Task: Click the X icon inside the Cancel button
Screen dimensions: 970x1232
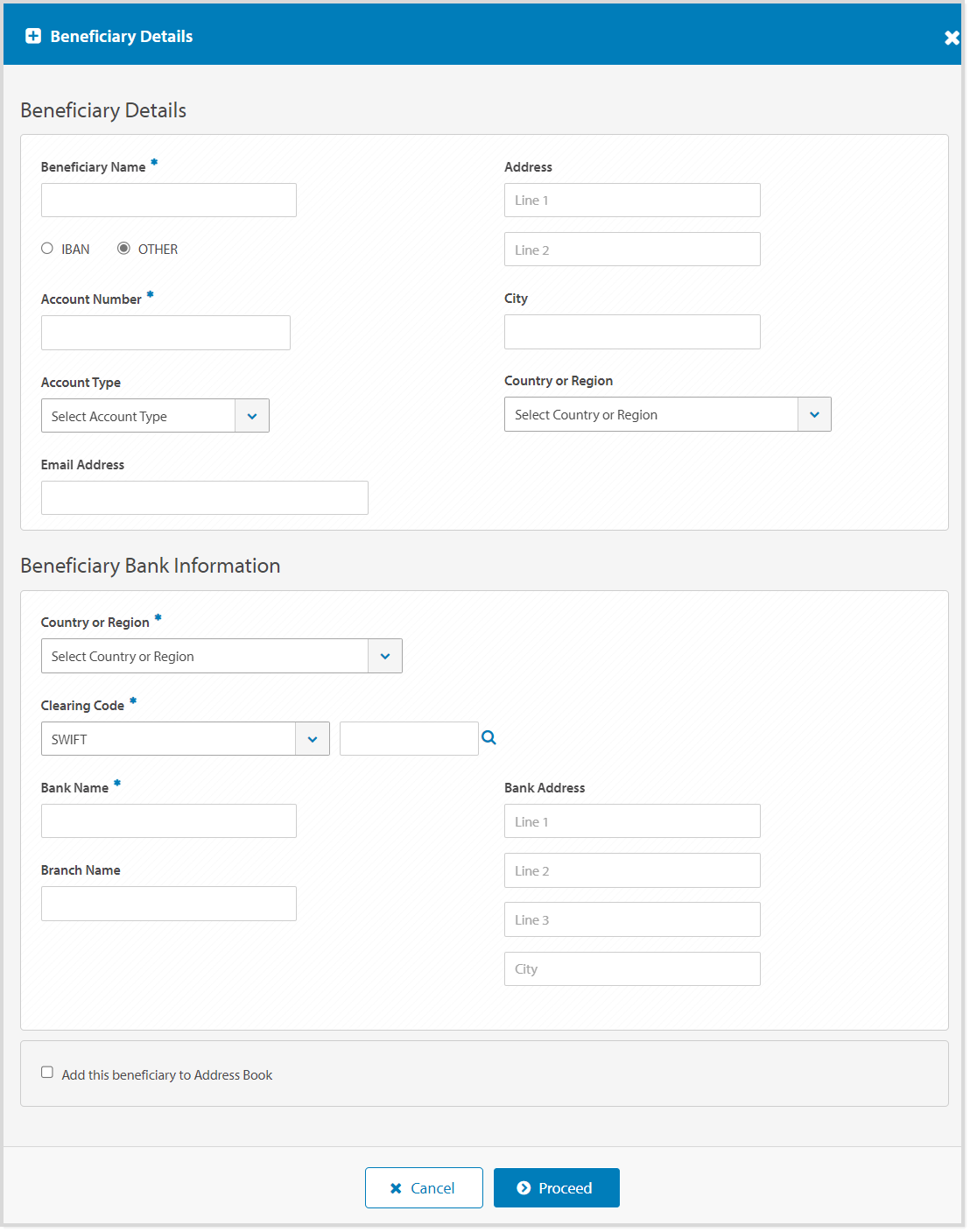Action: tap(397, 1187)
